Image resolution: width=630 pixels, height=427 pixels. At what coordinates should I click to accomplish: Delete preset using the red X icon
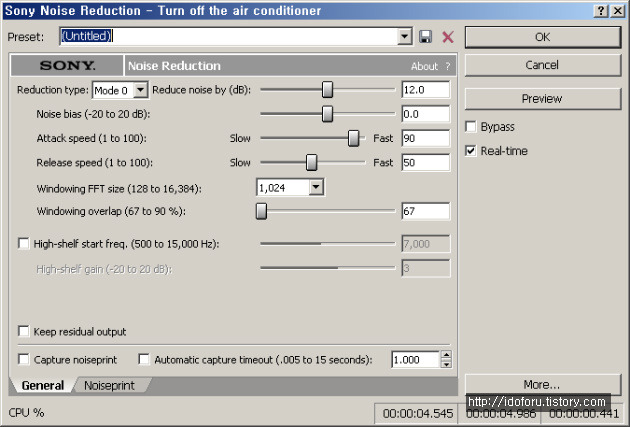pos(448,37)
